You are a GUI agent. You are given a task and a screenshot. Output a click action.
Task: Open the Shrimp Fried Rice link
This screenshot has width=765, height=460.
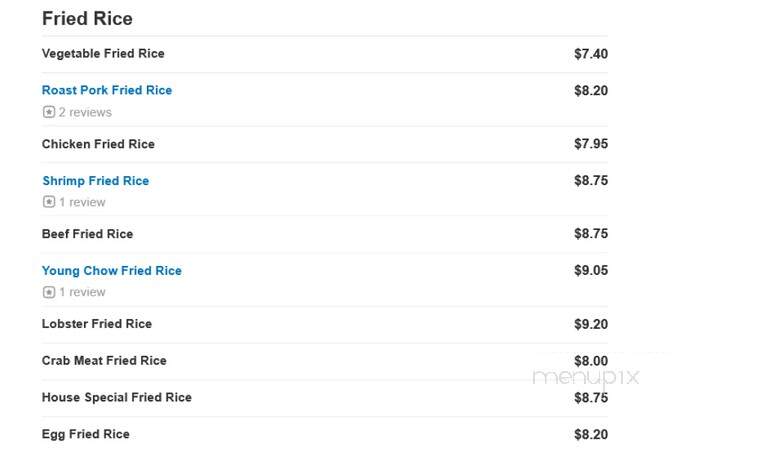tap(96, 180)
